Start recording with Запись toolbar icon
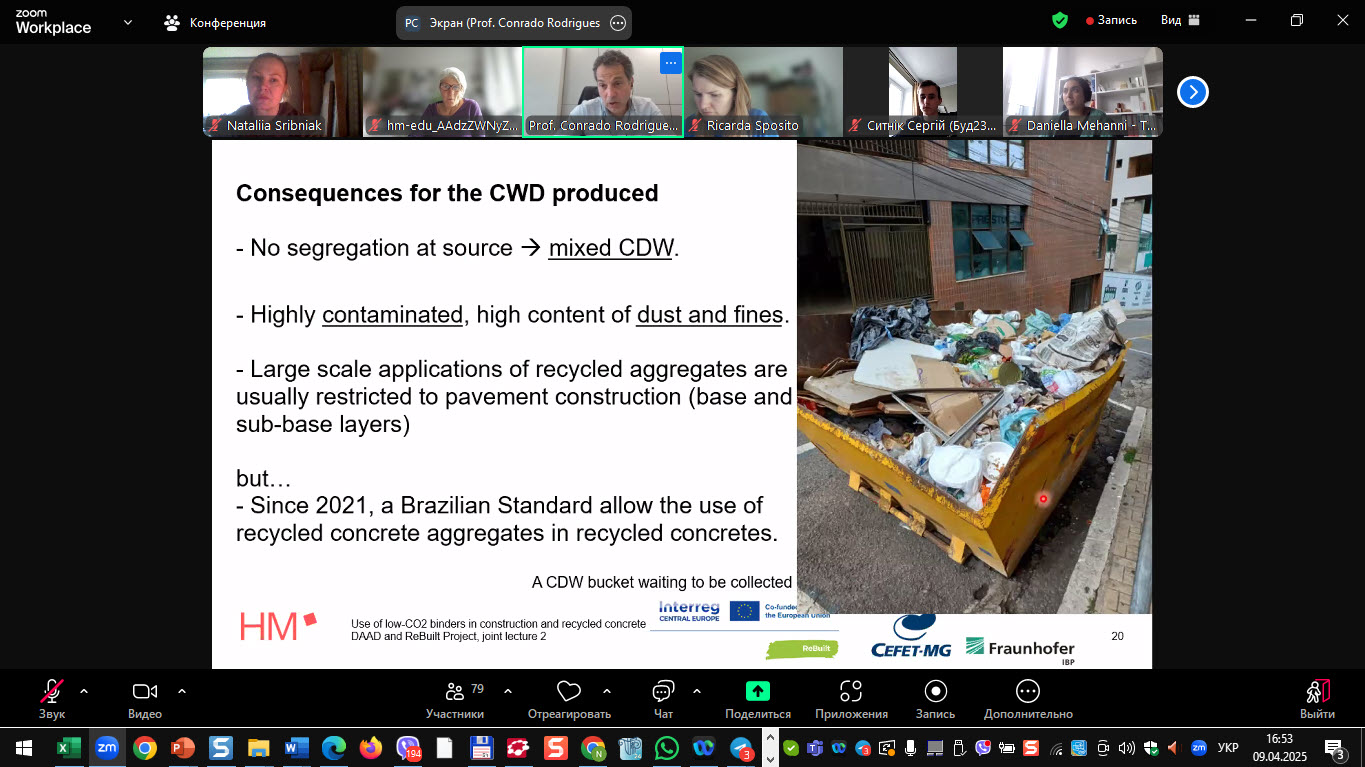The height and width of the screenshot is (767, 1365). (935, 697)
